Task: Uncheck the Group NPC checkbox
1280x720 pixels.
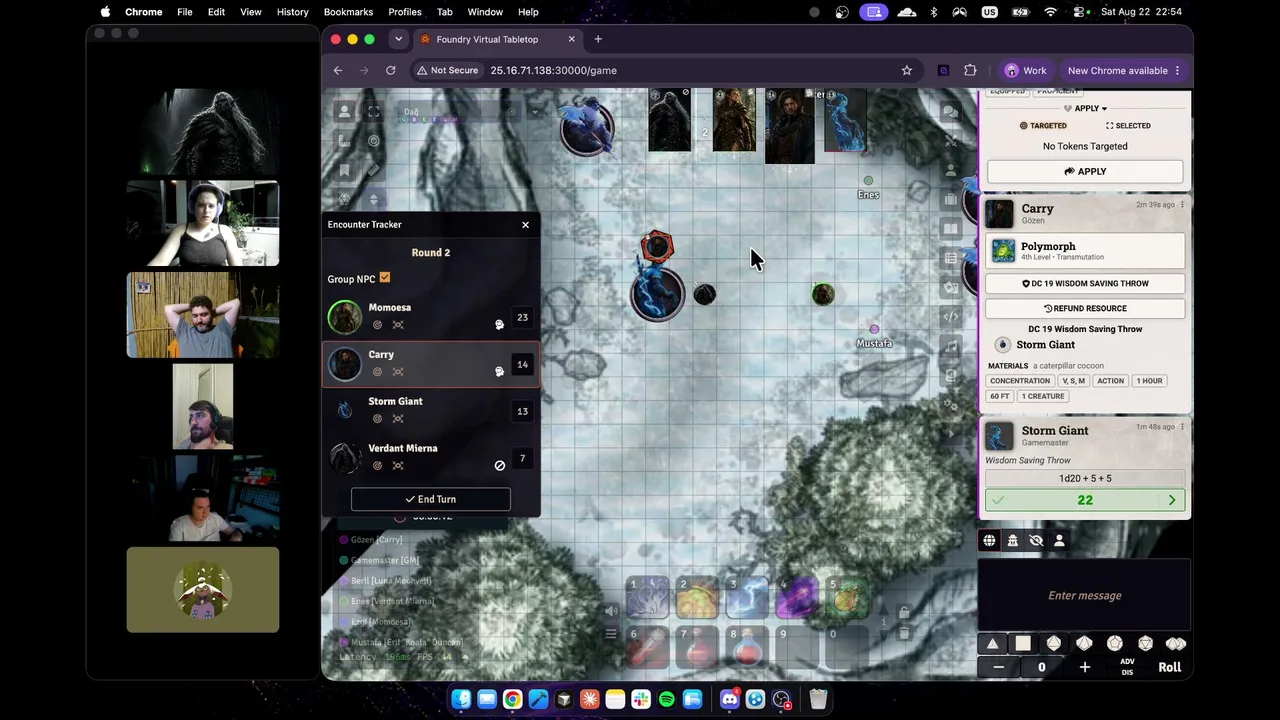Action: pyautogui.click(x=385, y=278)
